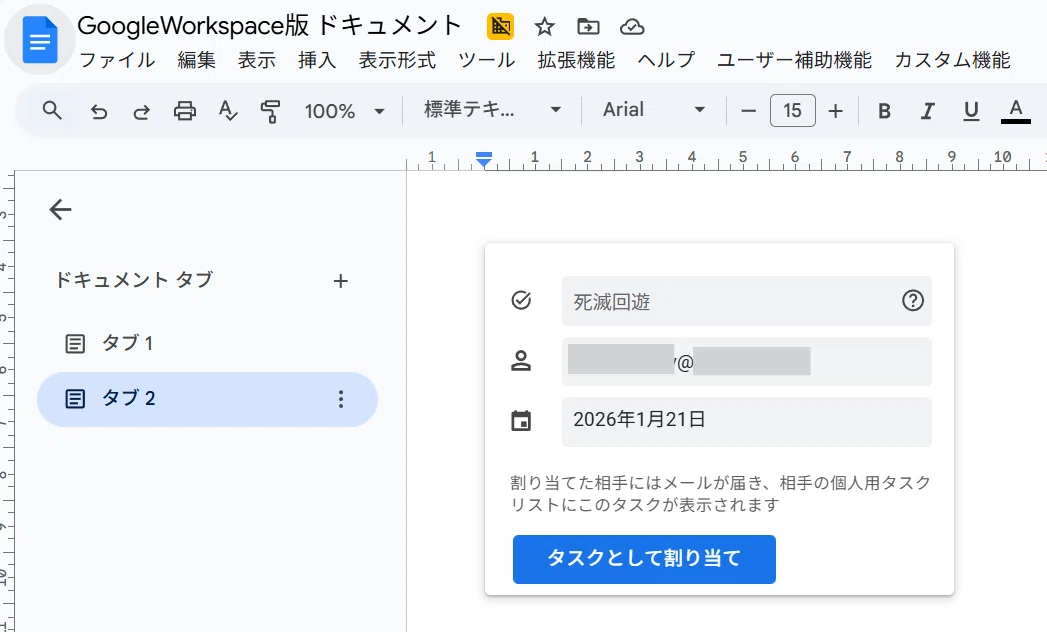1047x632 pixels.
Task: Open the 表示 menu
Action: point(256,60)
